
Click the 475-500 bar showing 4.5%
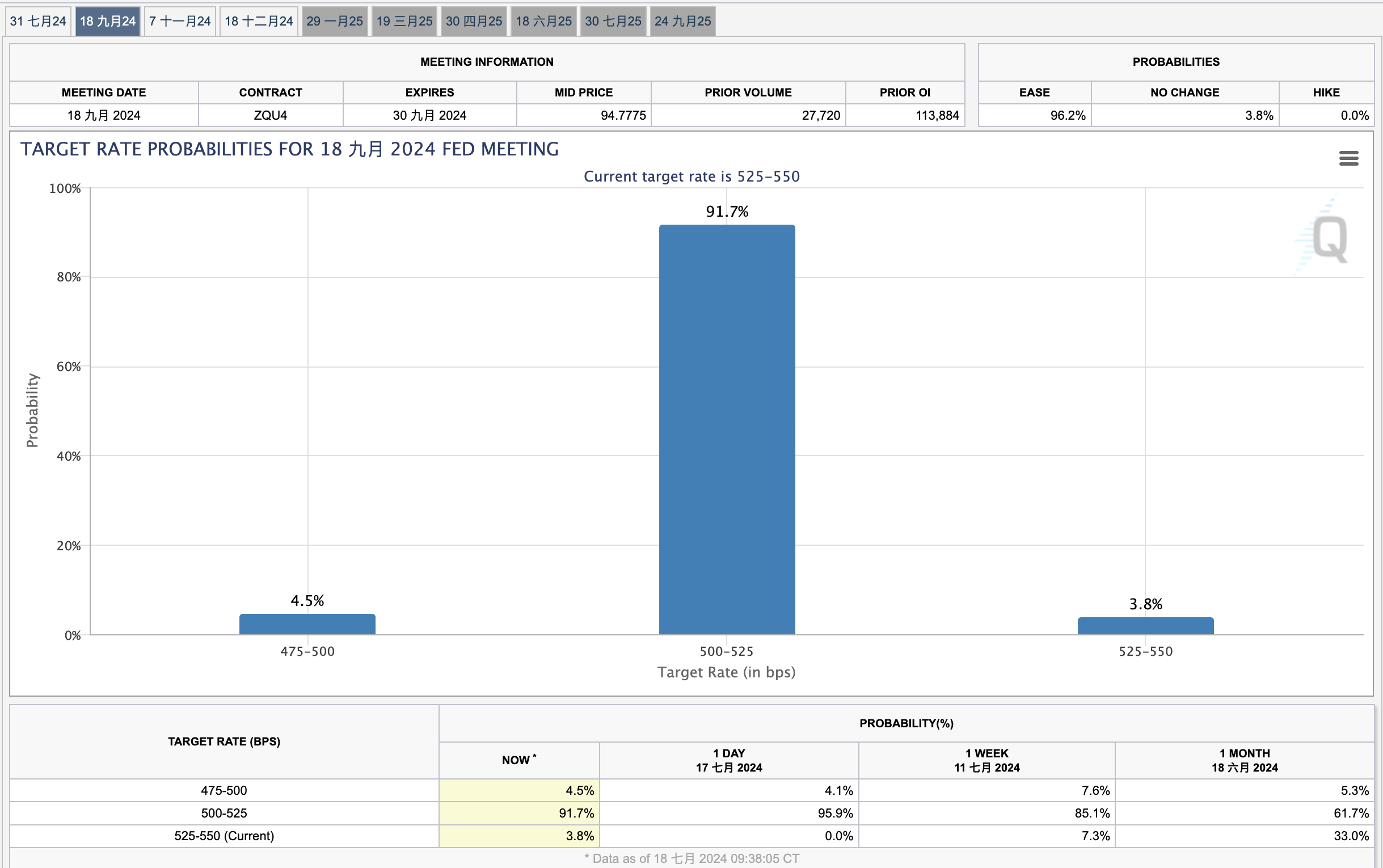pos(307,624)
